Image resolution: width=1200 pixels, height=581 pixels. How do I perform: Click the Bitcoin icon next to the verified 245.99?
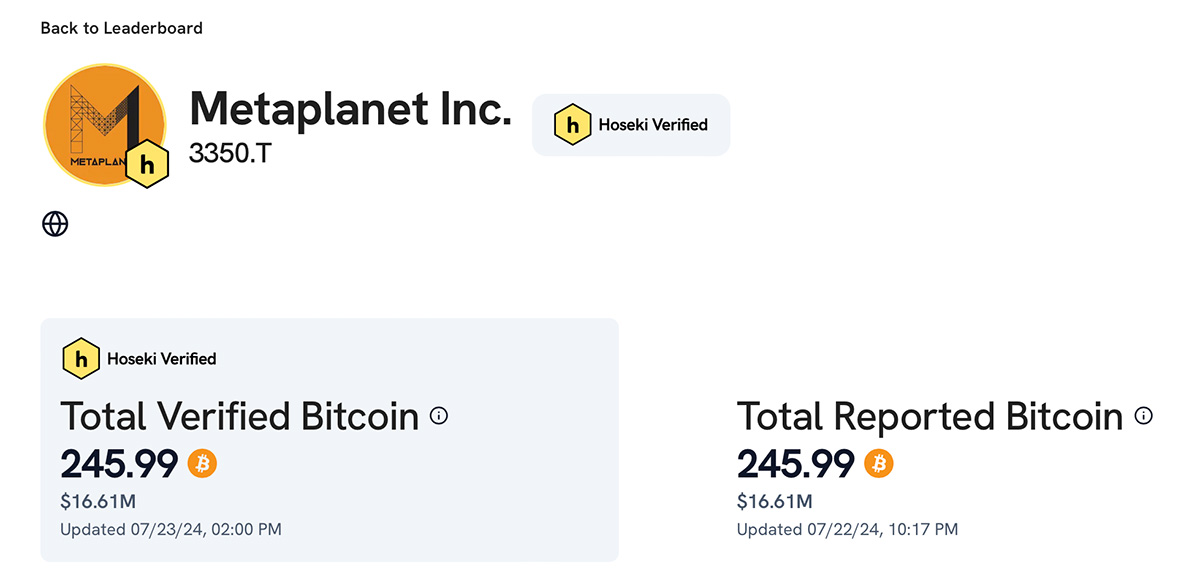click(x=202, y=463)
